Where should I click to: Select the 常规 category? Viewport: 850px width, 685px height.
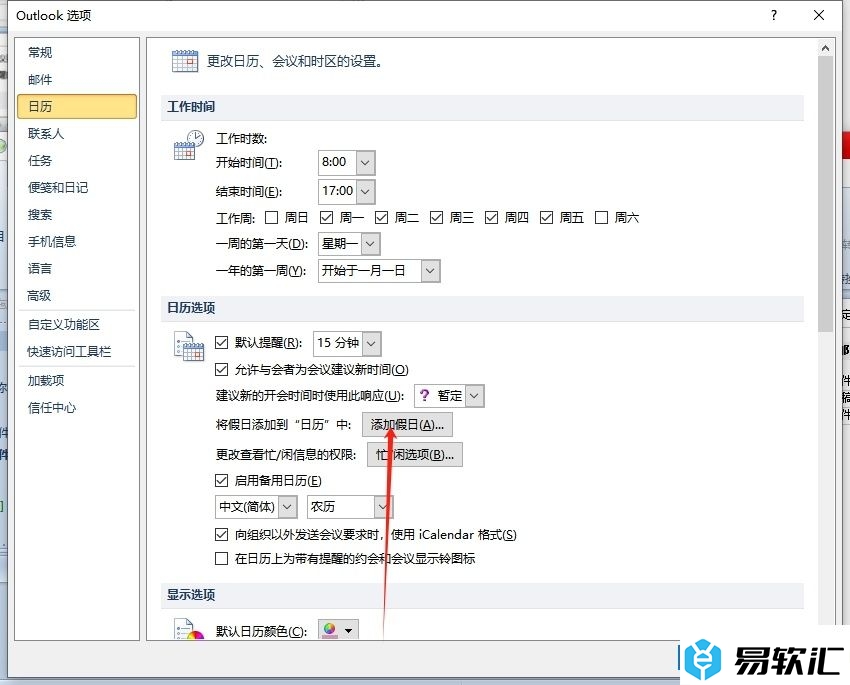(77, 53)
